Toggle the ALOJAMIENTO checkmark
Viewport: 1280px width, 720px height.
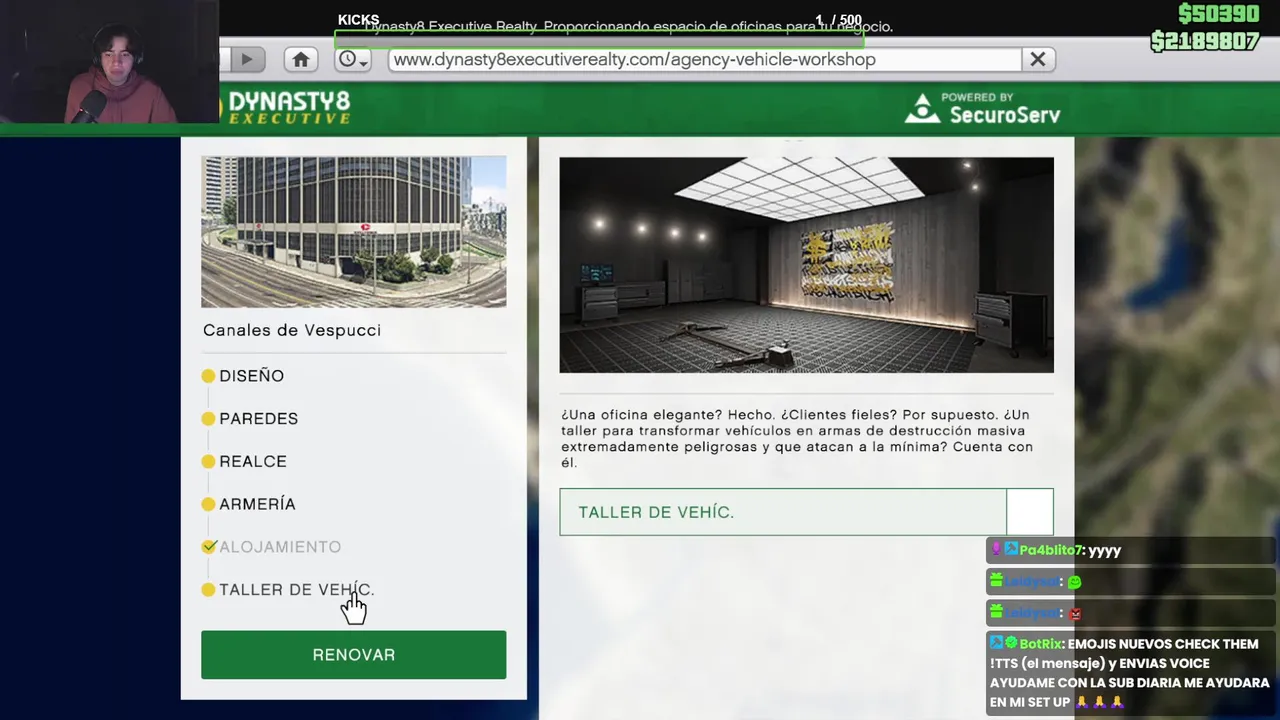(208, 547)
